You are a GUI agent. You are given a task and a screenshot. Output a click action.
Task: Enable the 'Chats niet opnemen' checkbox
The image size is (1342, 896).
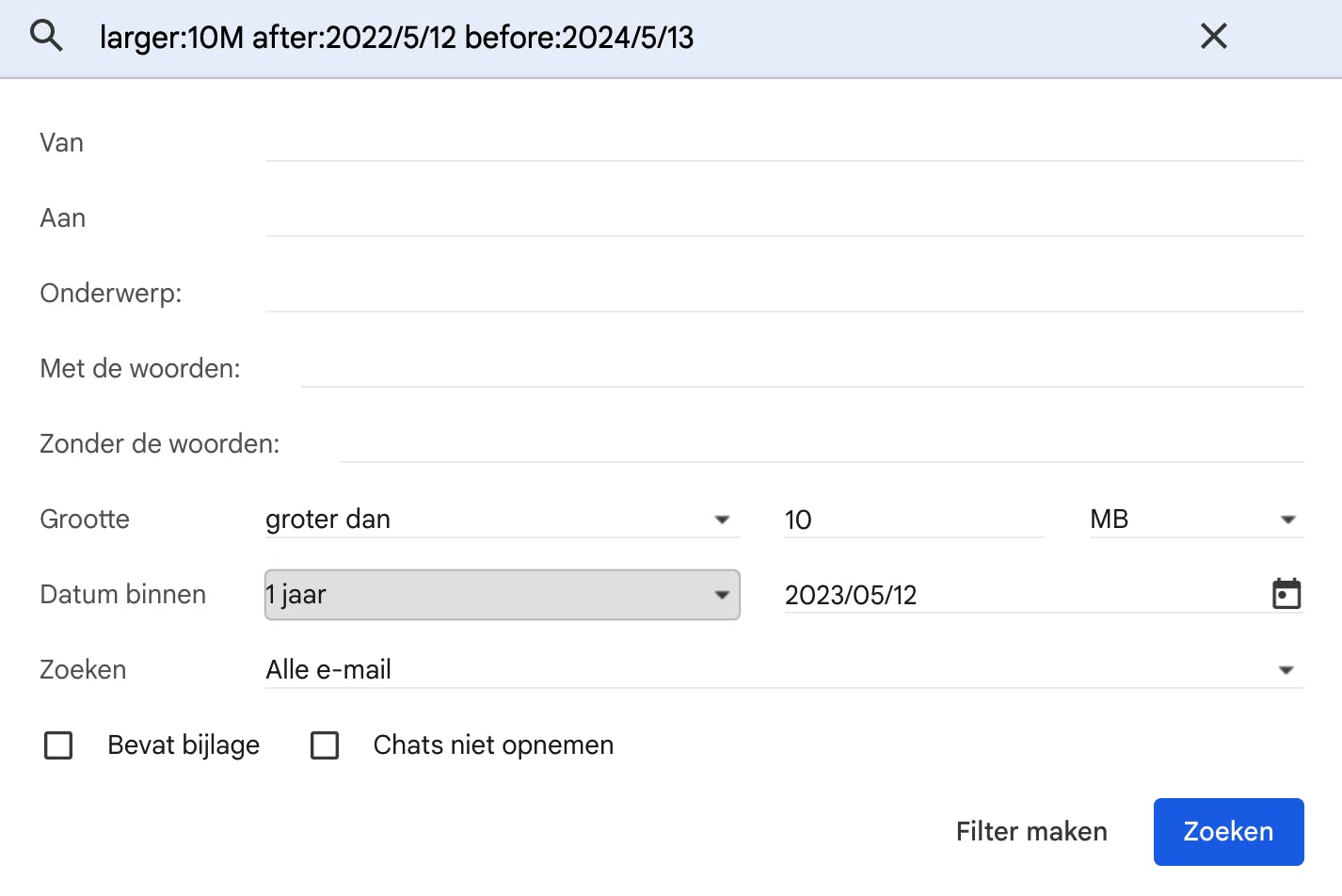point(325,745)
